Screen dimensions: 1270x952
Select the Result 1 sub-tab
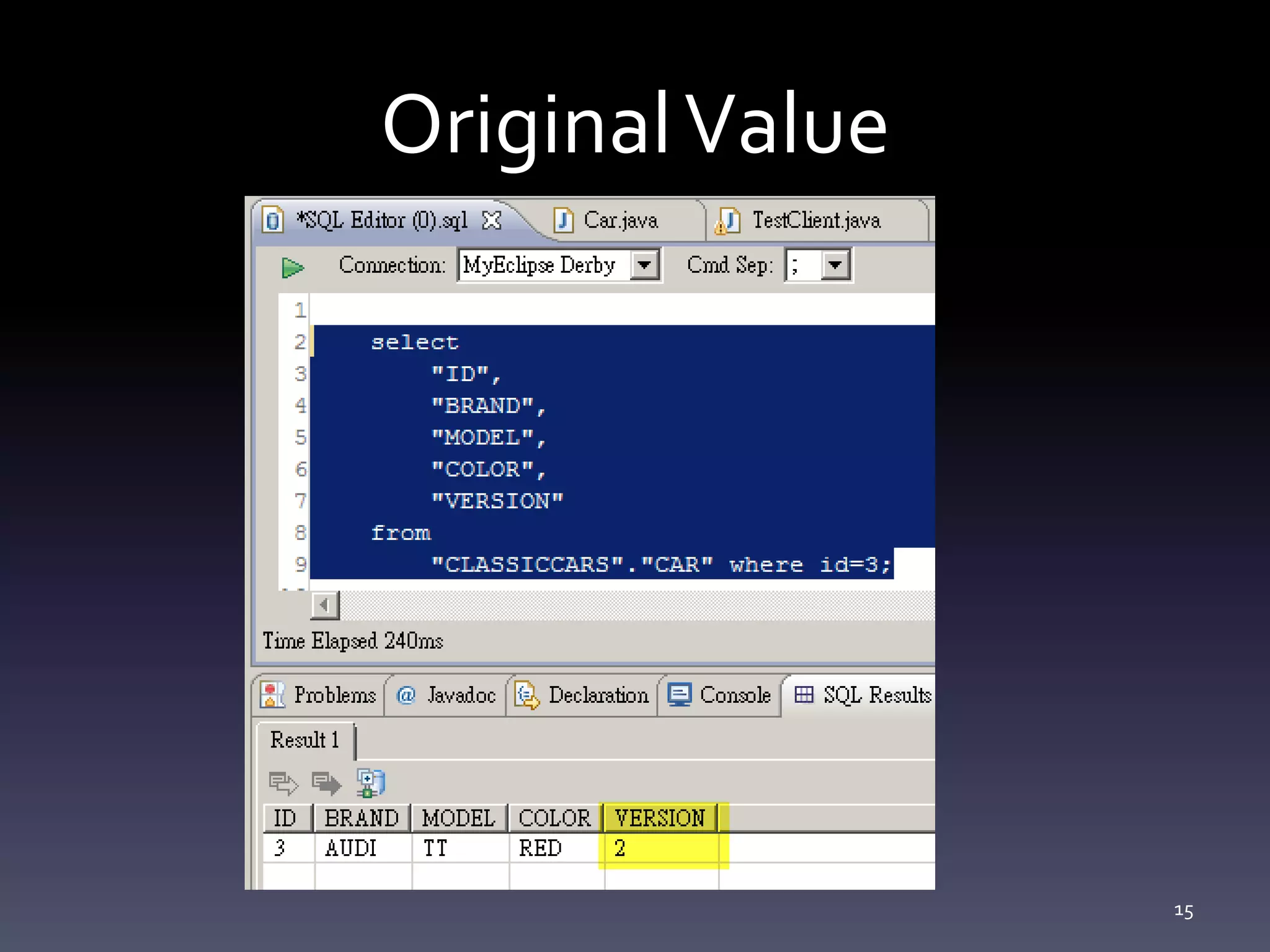[305, 740]
